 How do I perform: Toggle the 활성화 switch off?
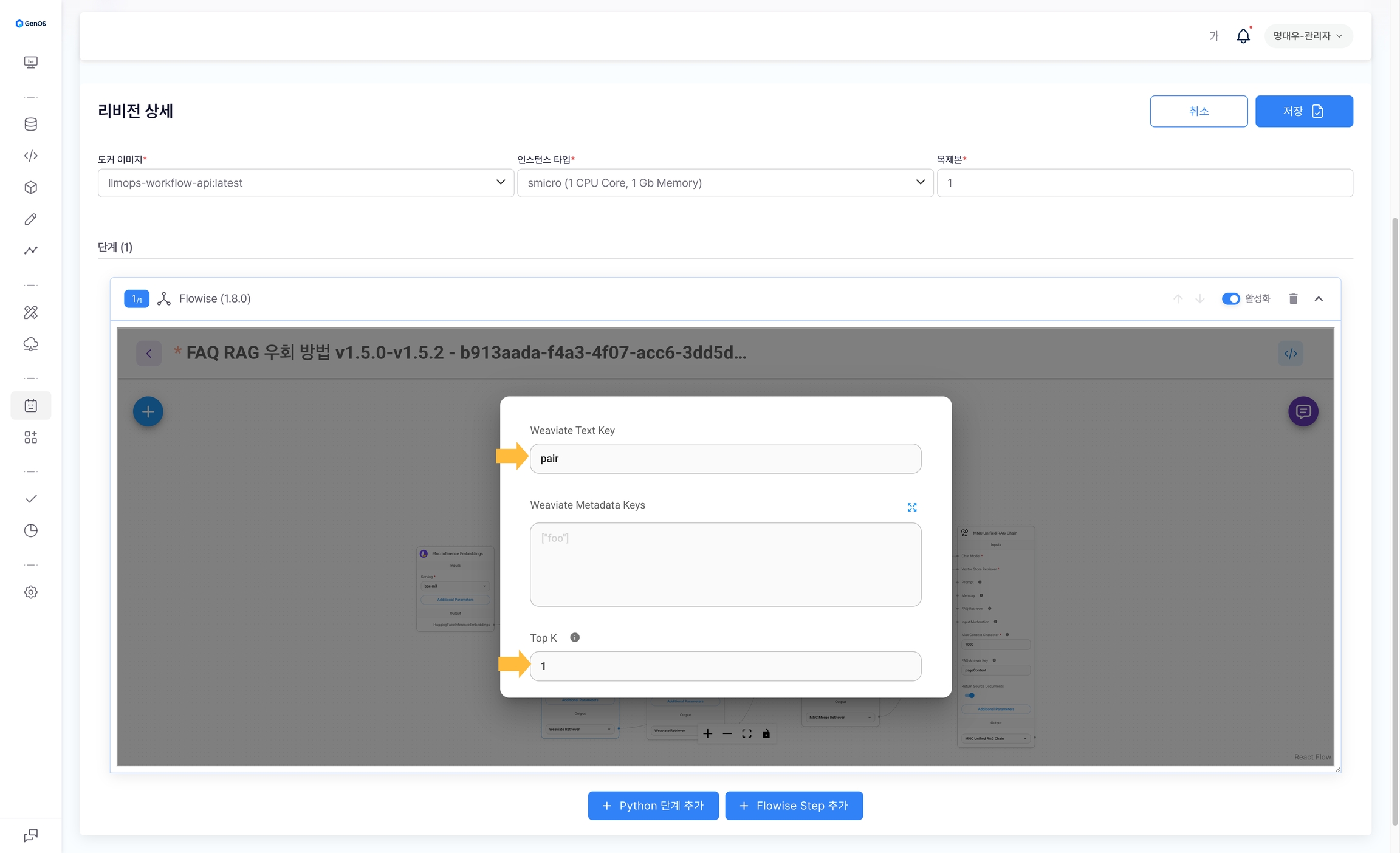[x=1230, y=299]
